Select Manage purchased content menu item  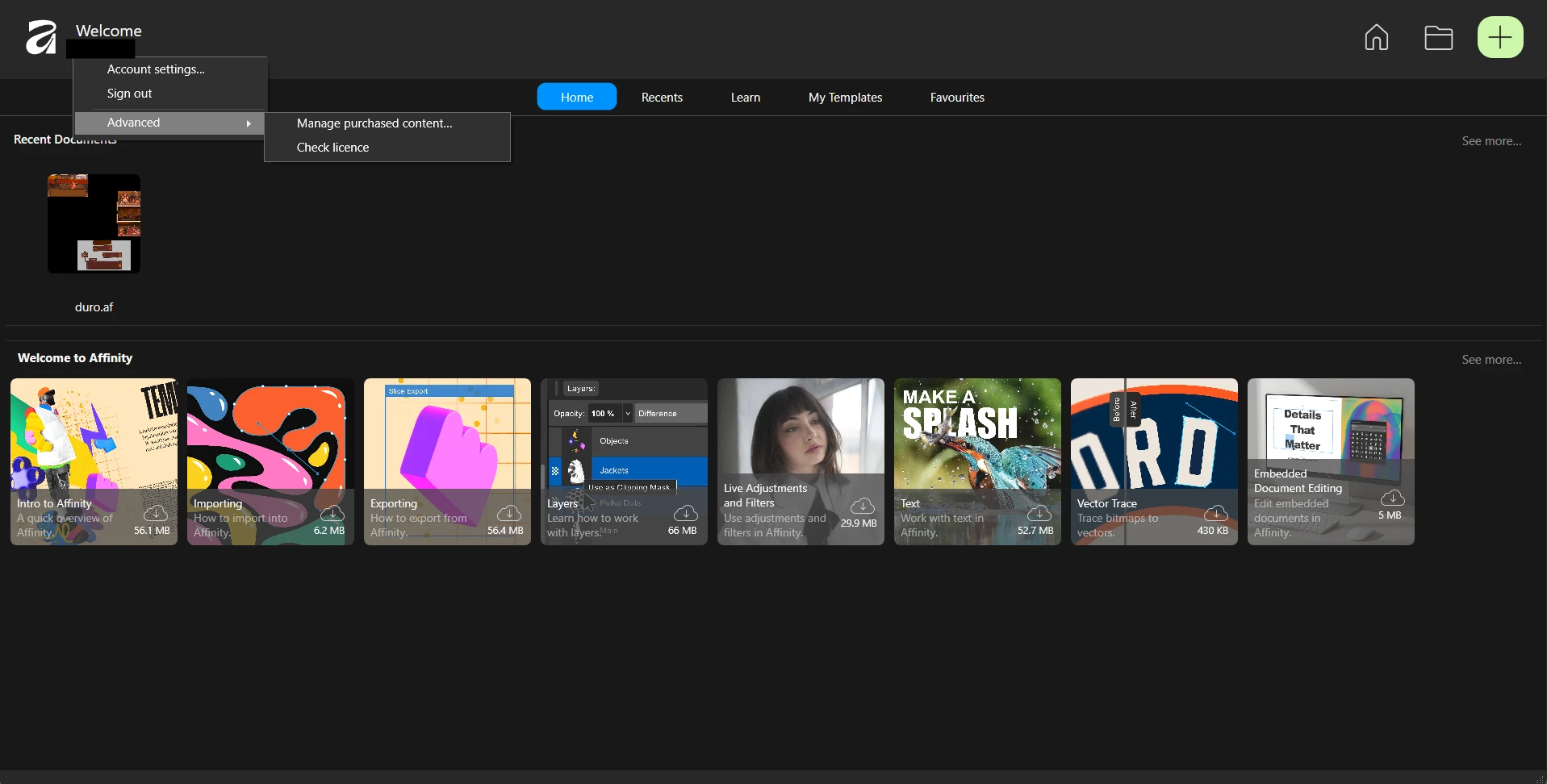point(374,123)
